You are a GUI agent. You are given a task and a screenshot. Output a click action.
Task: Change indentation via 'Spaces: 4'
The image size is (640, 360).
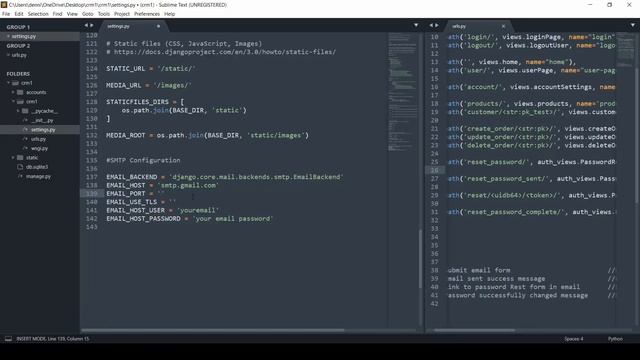[x=574, y=339]
